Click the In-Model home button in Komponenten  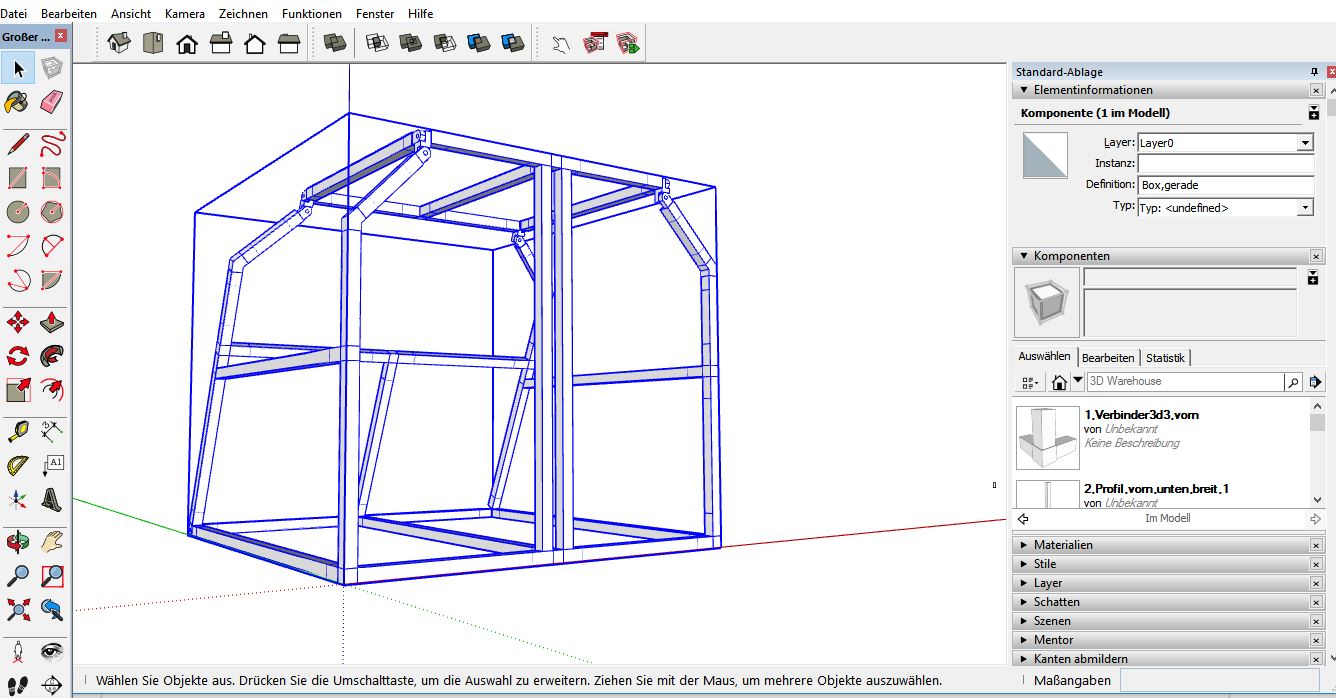pyautogui.click(x=1059, y=382)
